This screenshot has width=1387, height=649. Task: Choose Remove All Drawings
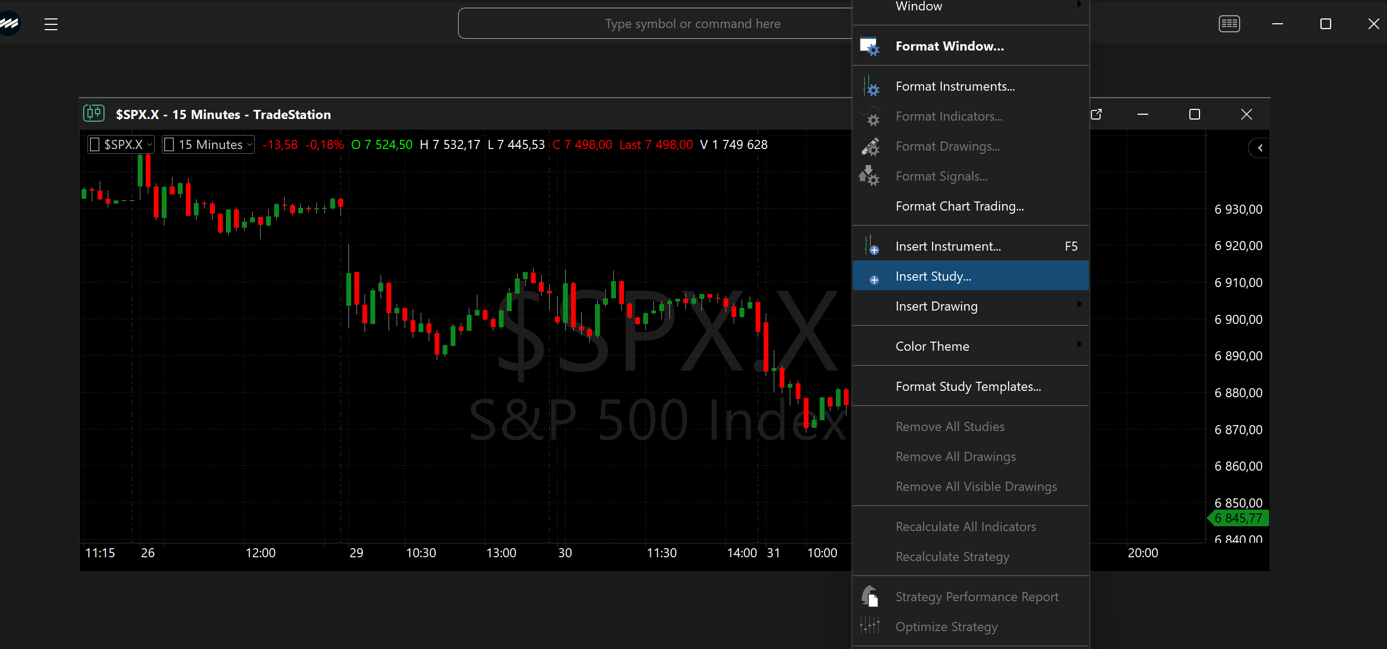970,456
